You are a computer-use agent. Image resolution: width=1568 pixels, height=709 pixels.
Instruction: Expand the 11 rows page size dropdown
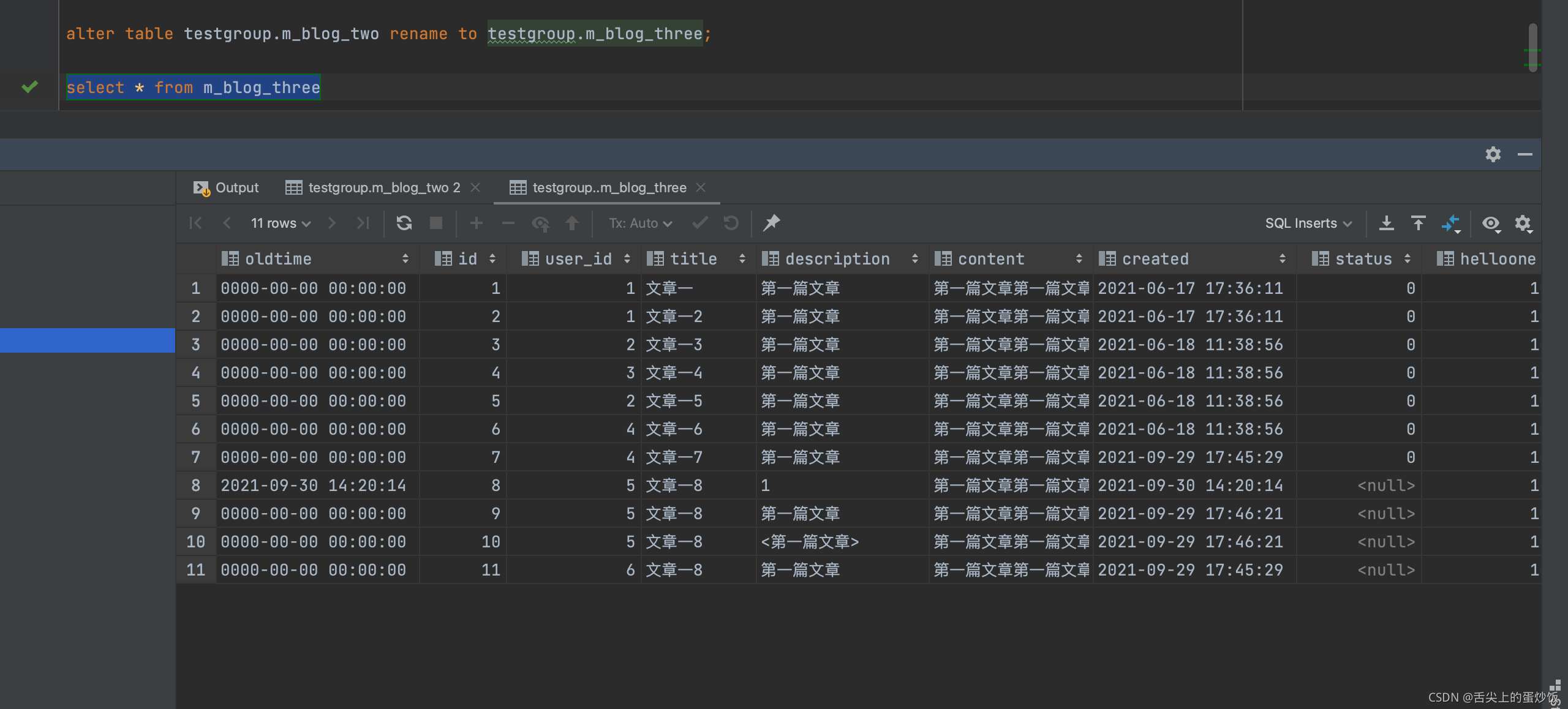point(281,223)
